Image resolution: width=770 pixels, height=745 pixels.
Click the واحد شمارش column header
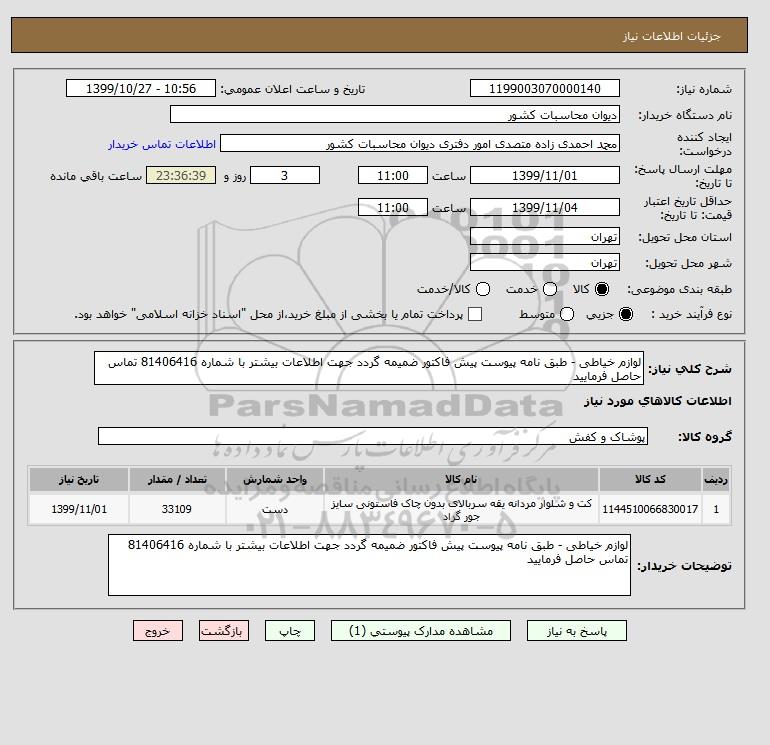coord(275,479)
